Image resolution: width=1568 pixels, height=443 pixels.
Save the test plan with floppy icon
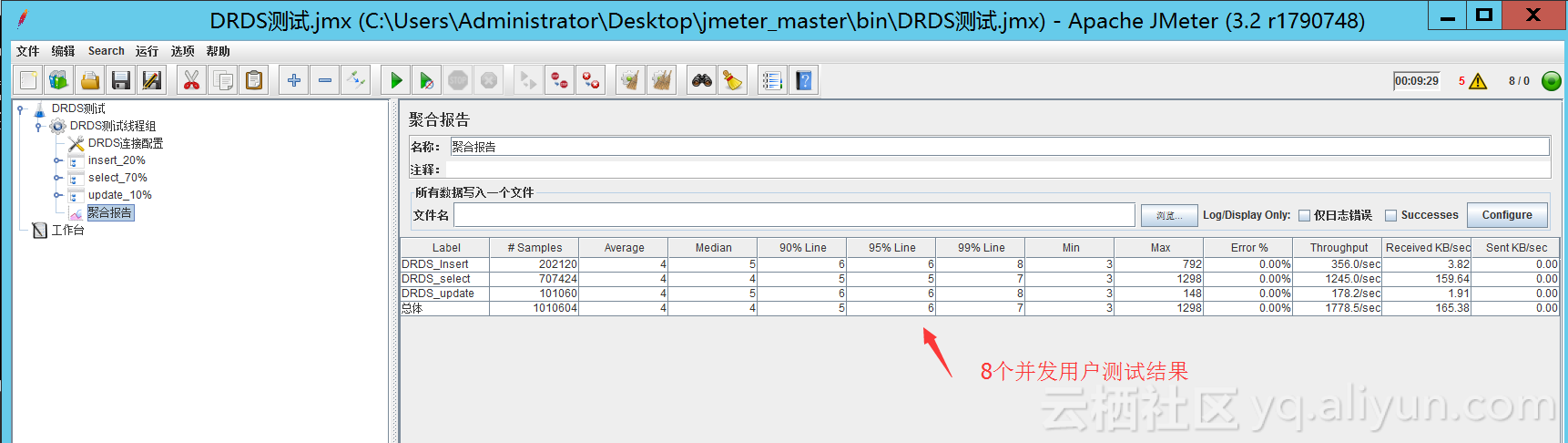tap(121, 80)
